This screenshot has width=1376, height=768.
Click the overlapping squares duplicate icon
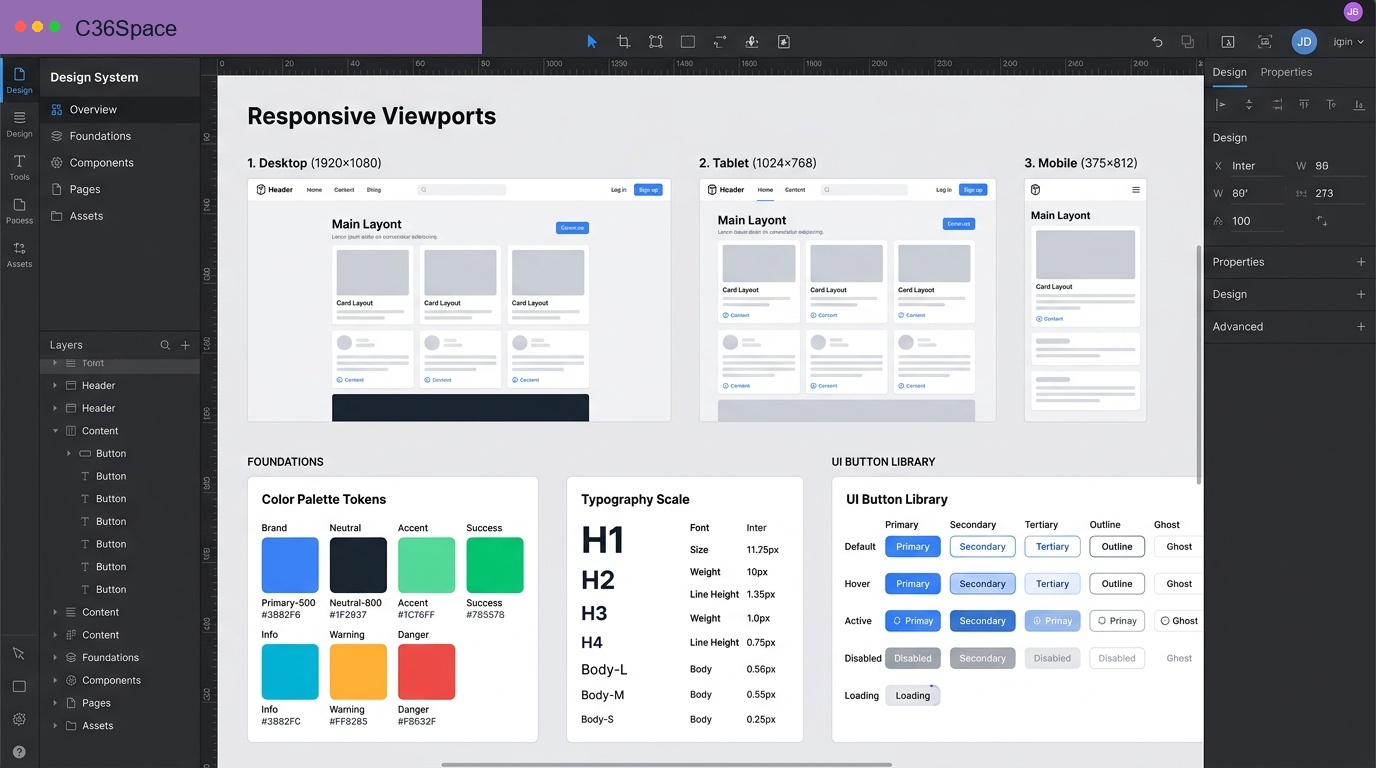tap(1188, 42)
